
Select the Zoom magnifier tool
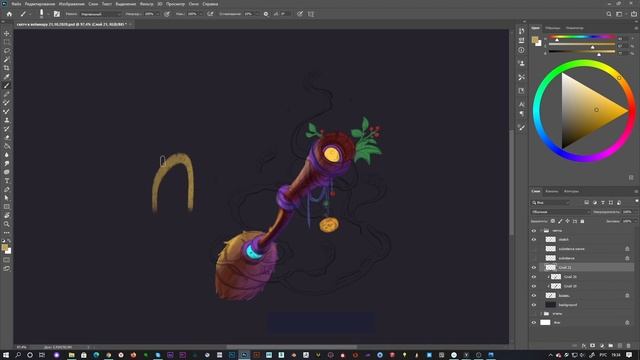click(x=7, y=224)
